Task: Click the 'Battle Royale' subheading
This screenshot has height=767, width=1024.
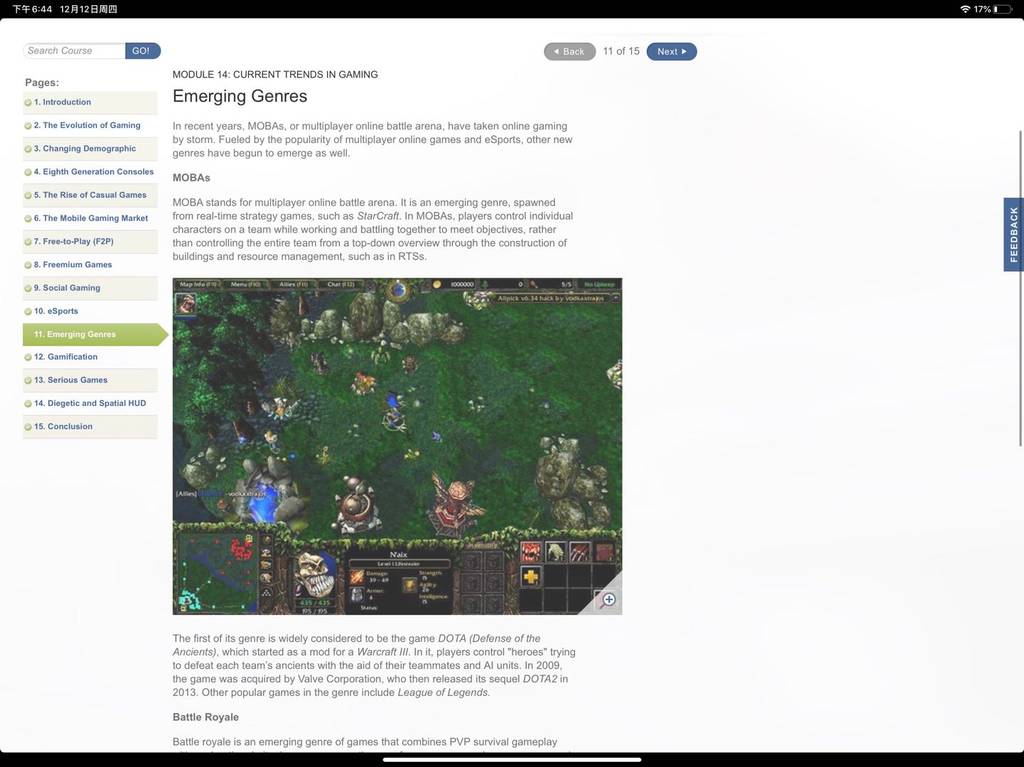Action: pos(206,717)
